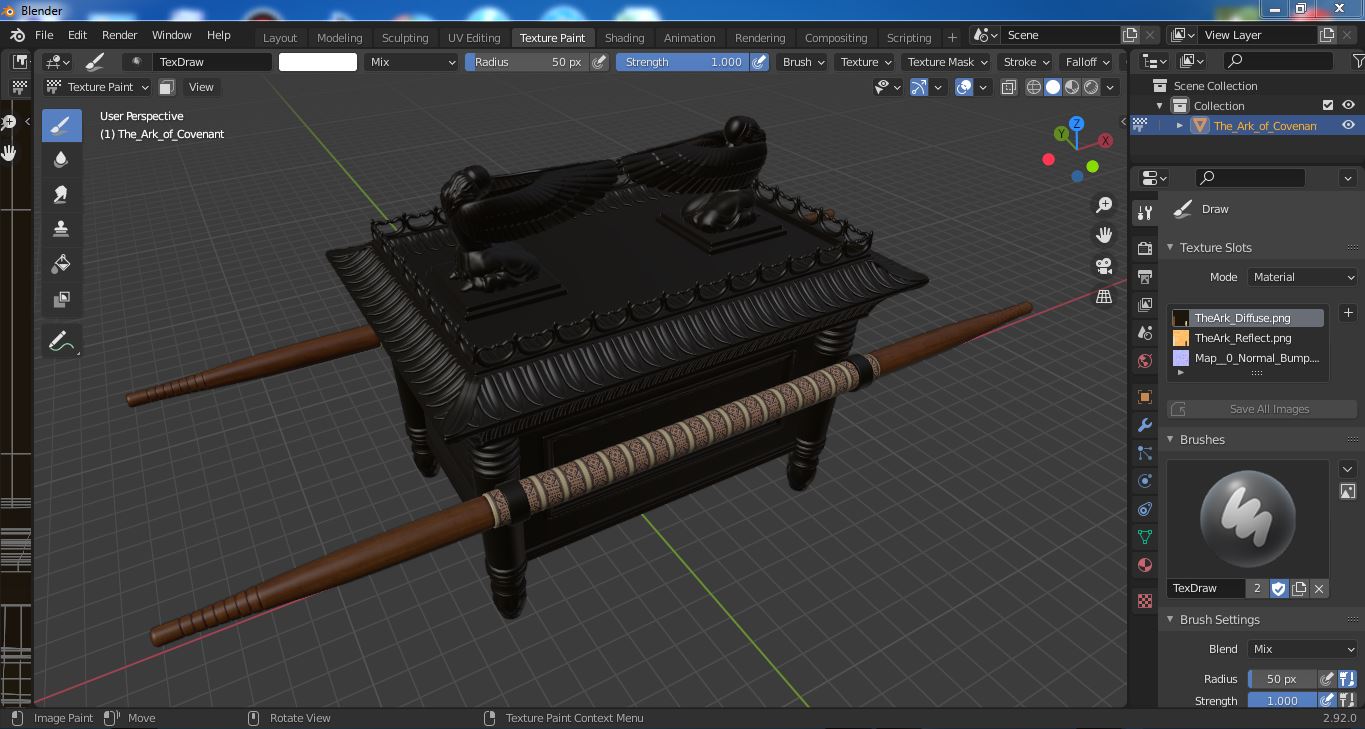Open Object properties orange square tab

[x=1145, y=397]
